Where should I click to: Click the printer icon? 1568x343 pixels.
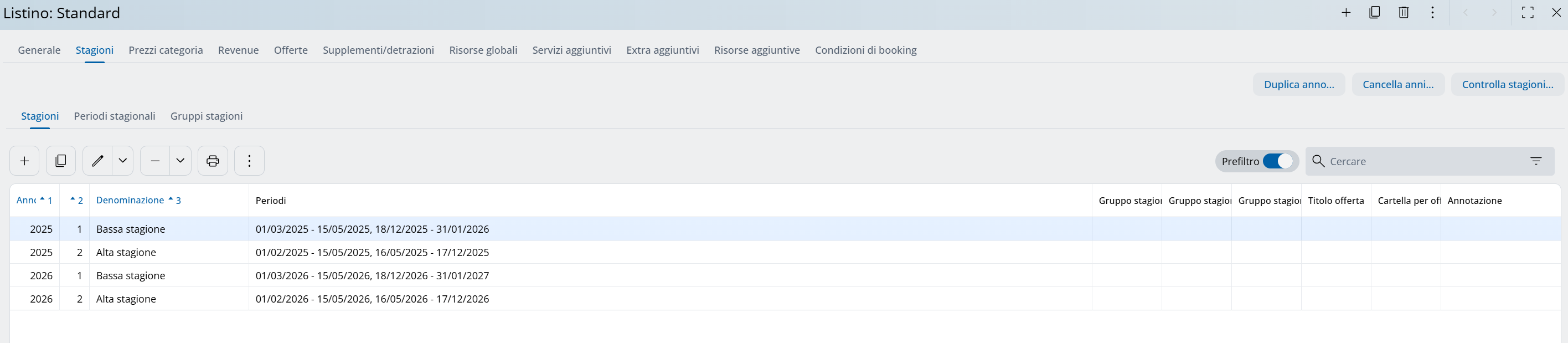pos(213,161)
